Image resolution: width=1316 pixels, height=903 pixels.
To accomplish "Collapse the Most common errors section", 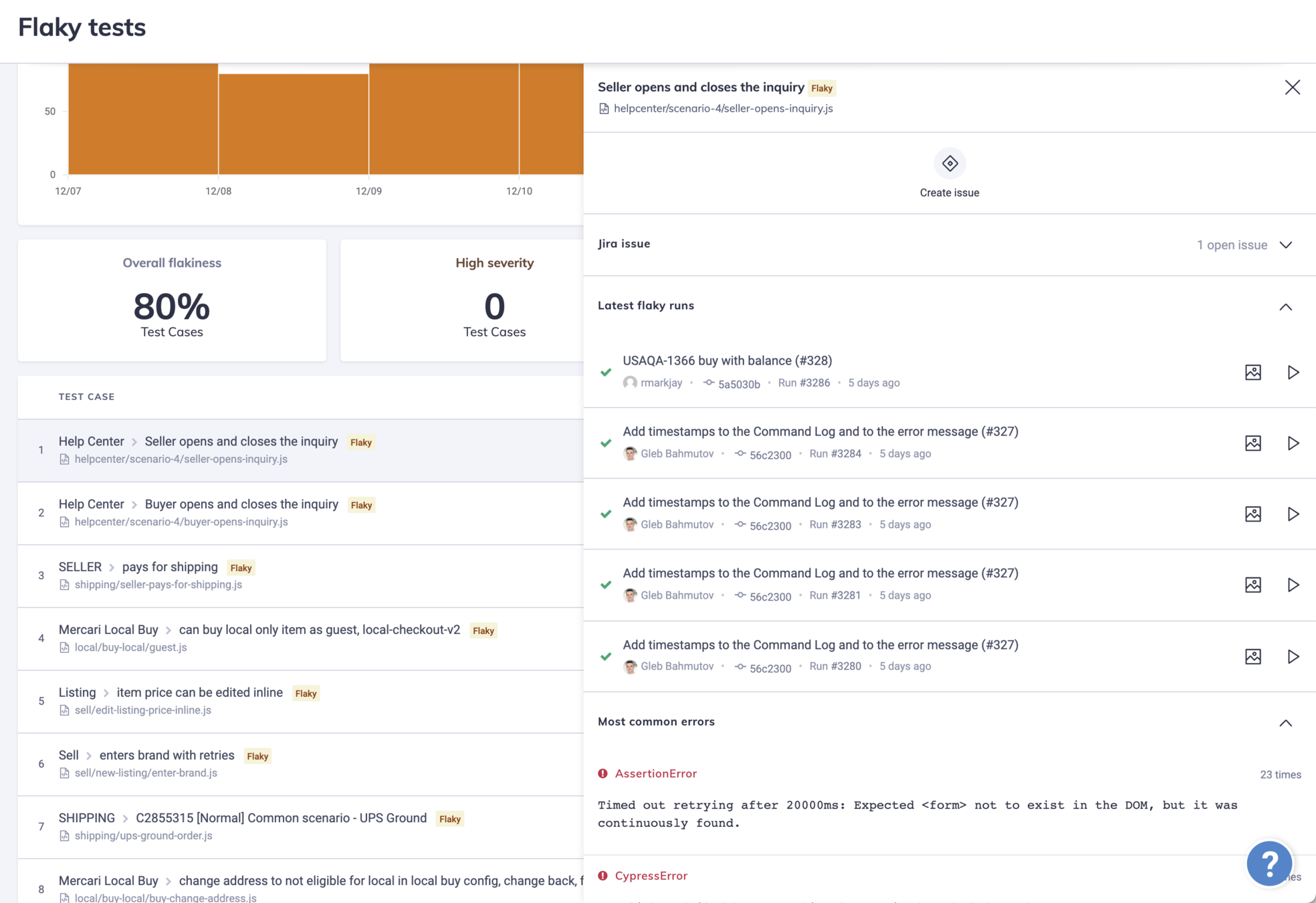I will pyautogui.click(x=1285, y=723).
